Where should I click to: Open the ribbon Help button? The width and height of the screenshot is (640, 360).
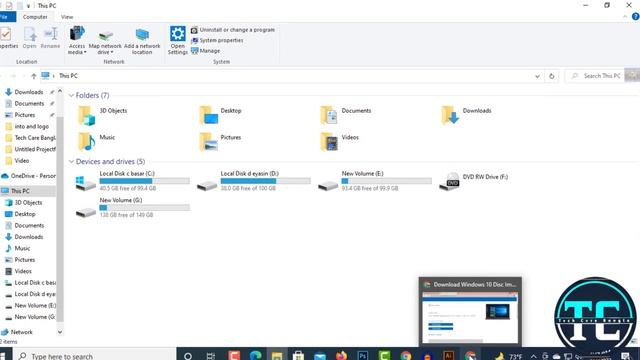pyautogui.click(x=635, y=17)
